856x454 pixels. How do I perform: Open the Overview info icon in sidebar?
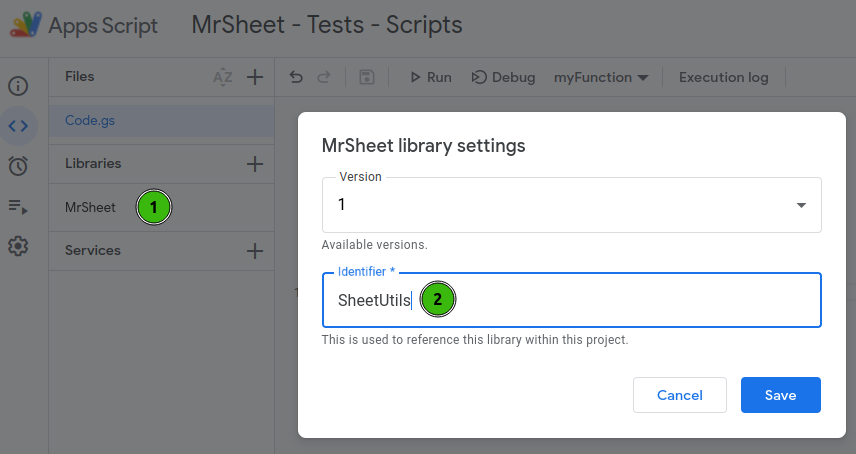click(x=18, y=86)
